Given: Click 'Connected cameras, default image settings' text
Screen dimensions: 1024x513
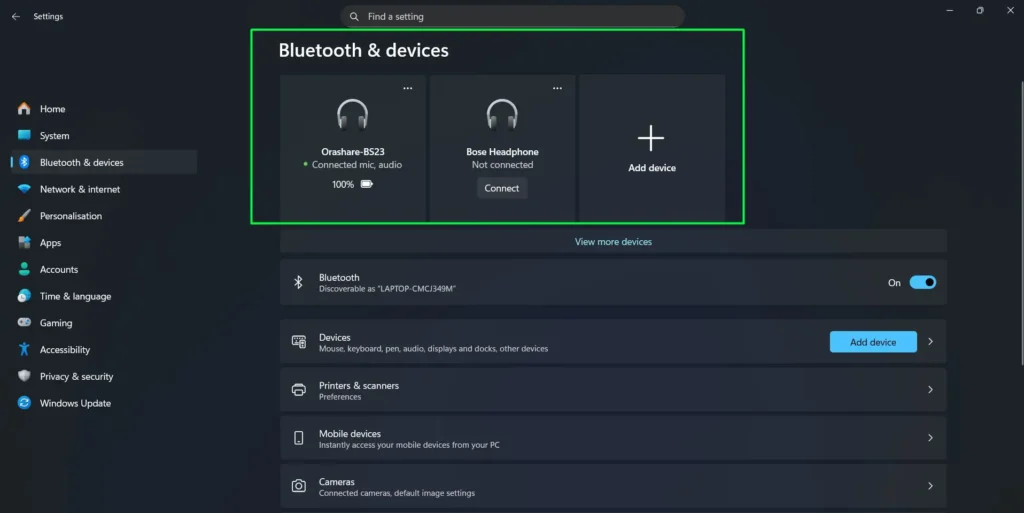Looking at the screenshot, I should pos(396,493).
